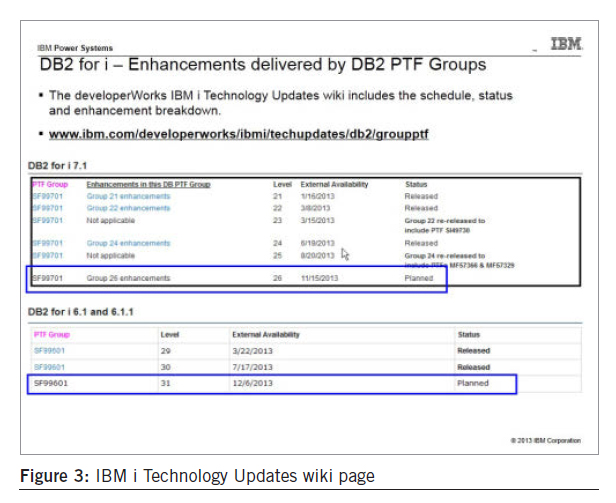This screenshot has width=616, height=503.
Task: Click the pink 'PTF Group' header in the 7.1 table
Action: [50, 184]
